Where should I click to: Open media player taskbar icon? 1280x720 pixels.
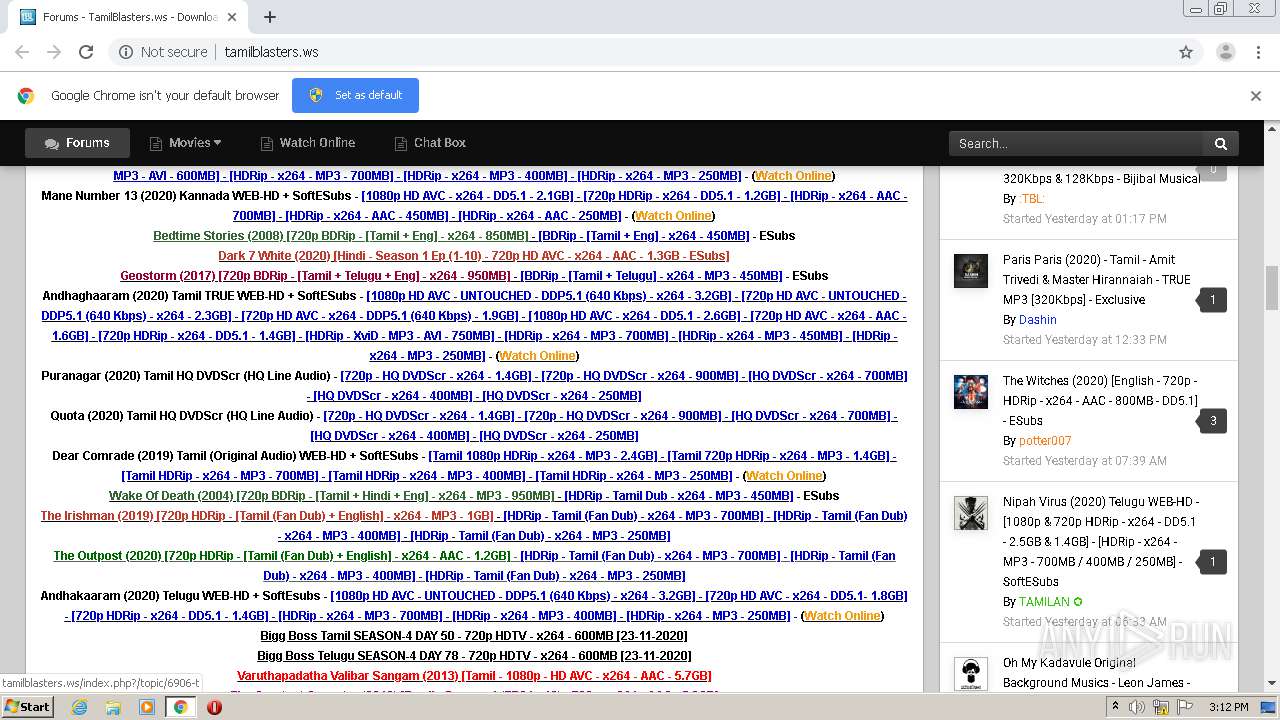pyautogui.click(x=147, y=707)
